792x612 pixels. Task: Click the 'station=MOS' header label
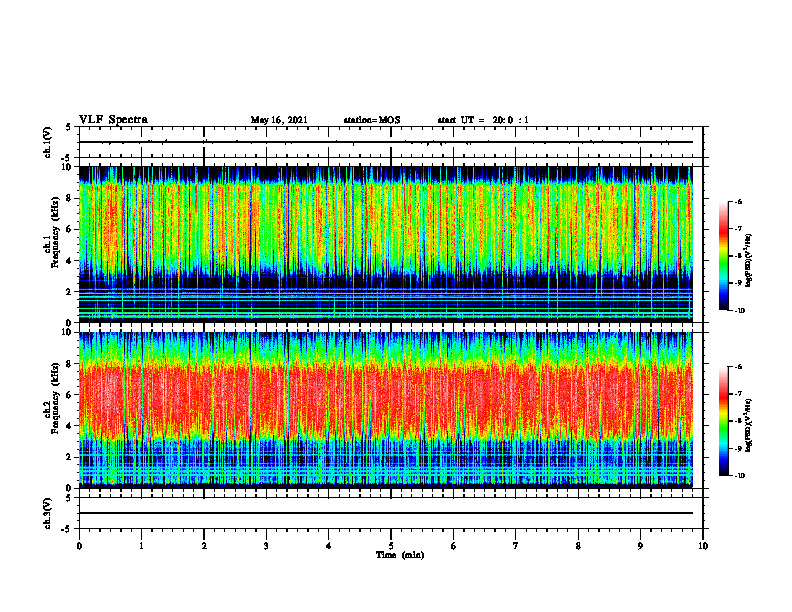pos(372,120)
